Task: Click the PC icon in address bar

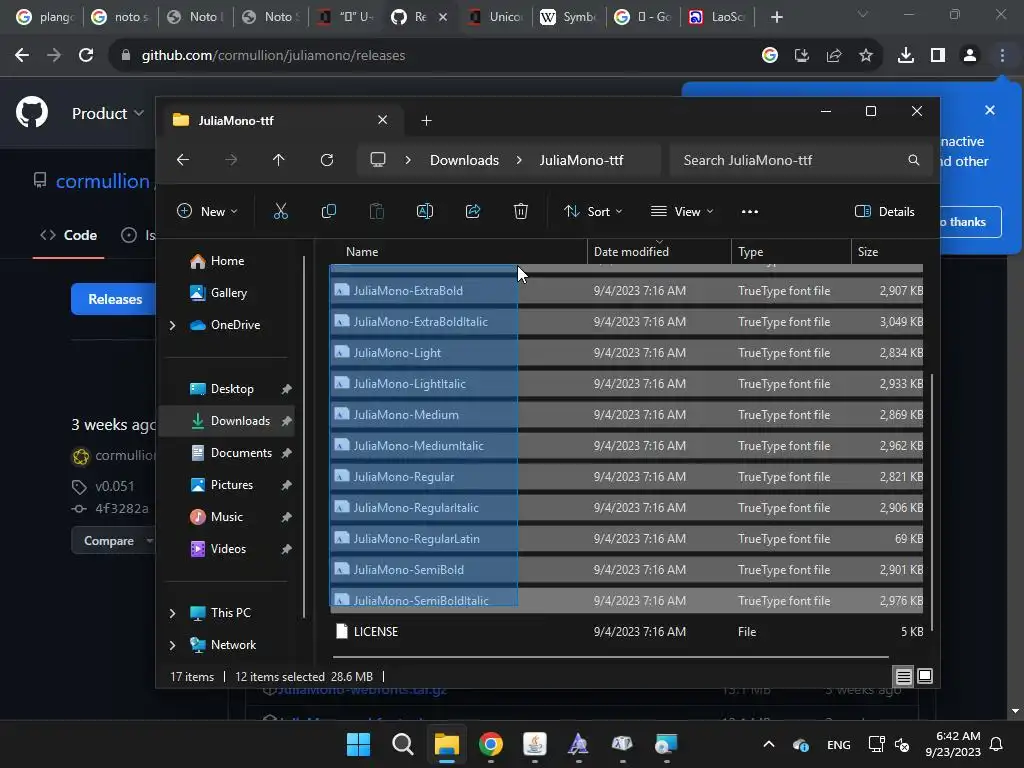Action: (377, 160)
